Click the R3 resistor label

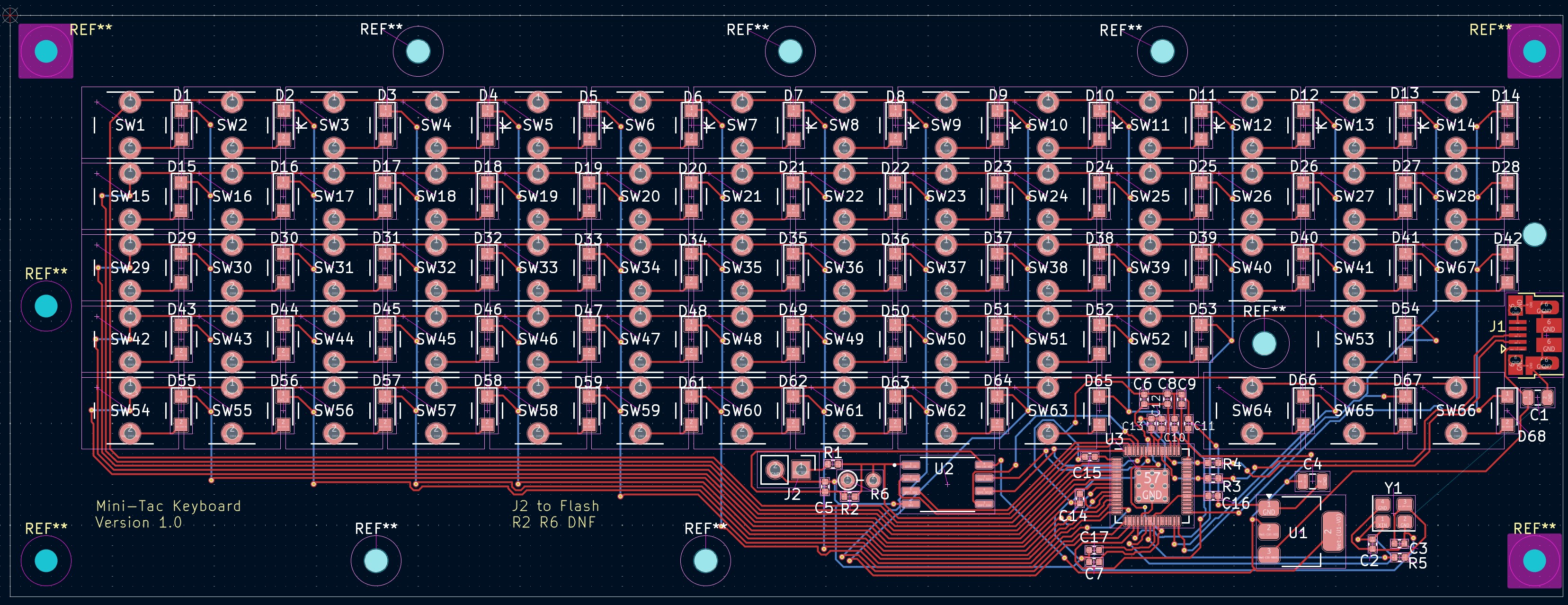pos(1231,486)
